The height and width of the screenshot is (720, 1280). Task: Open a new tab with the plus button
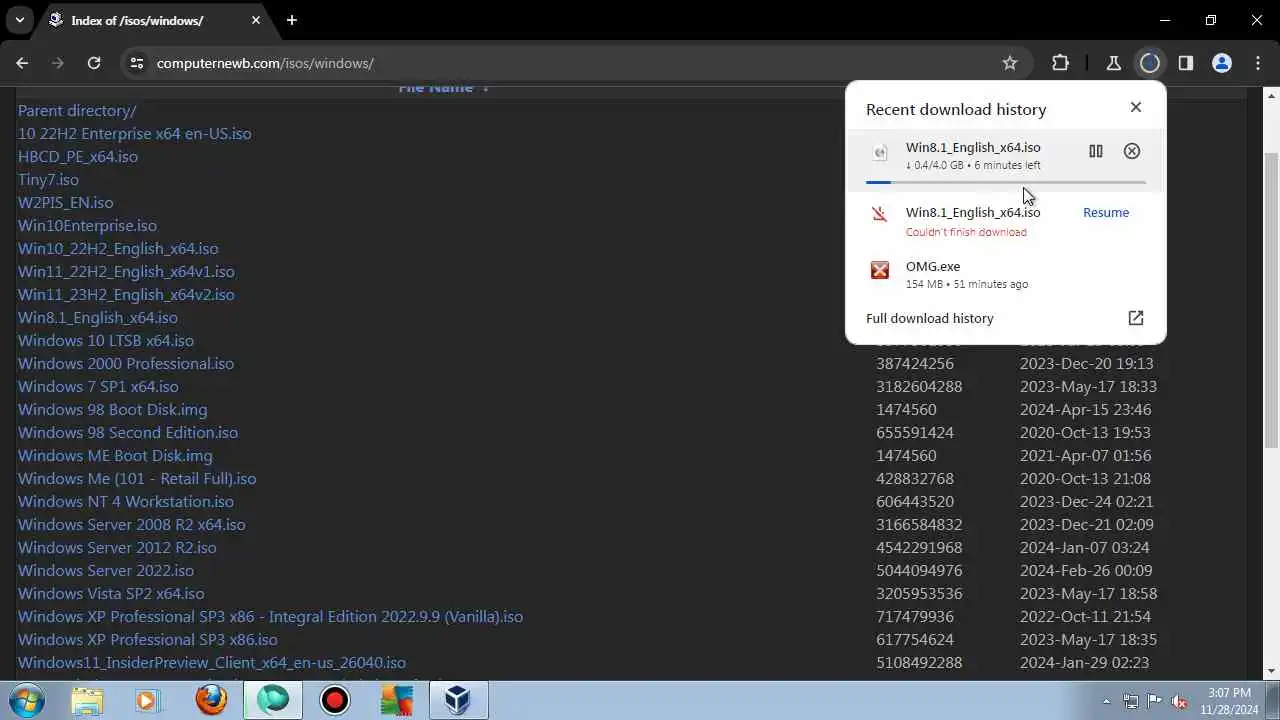tap(292, 20)
